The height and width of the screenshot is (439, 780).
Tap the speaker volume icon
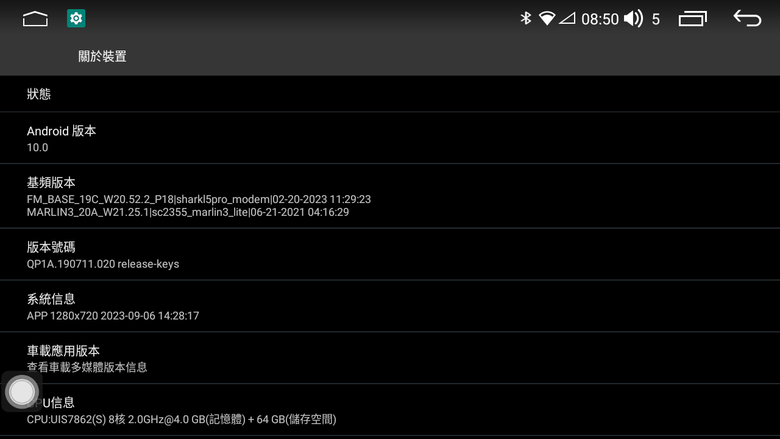[633, 18]
